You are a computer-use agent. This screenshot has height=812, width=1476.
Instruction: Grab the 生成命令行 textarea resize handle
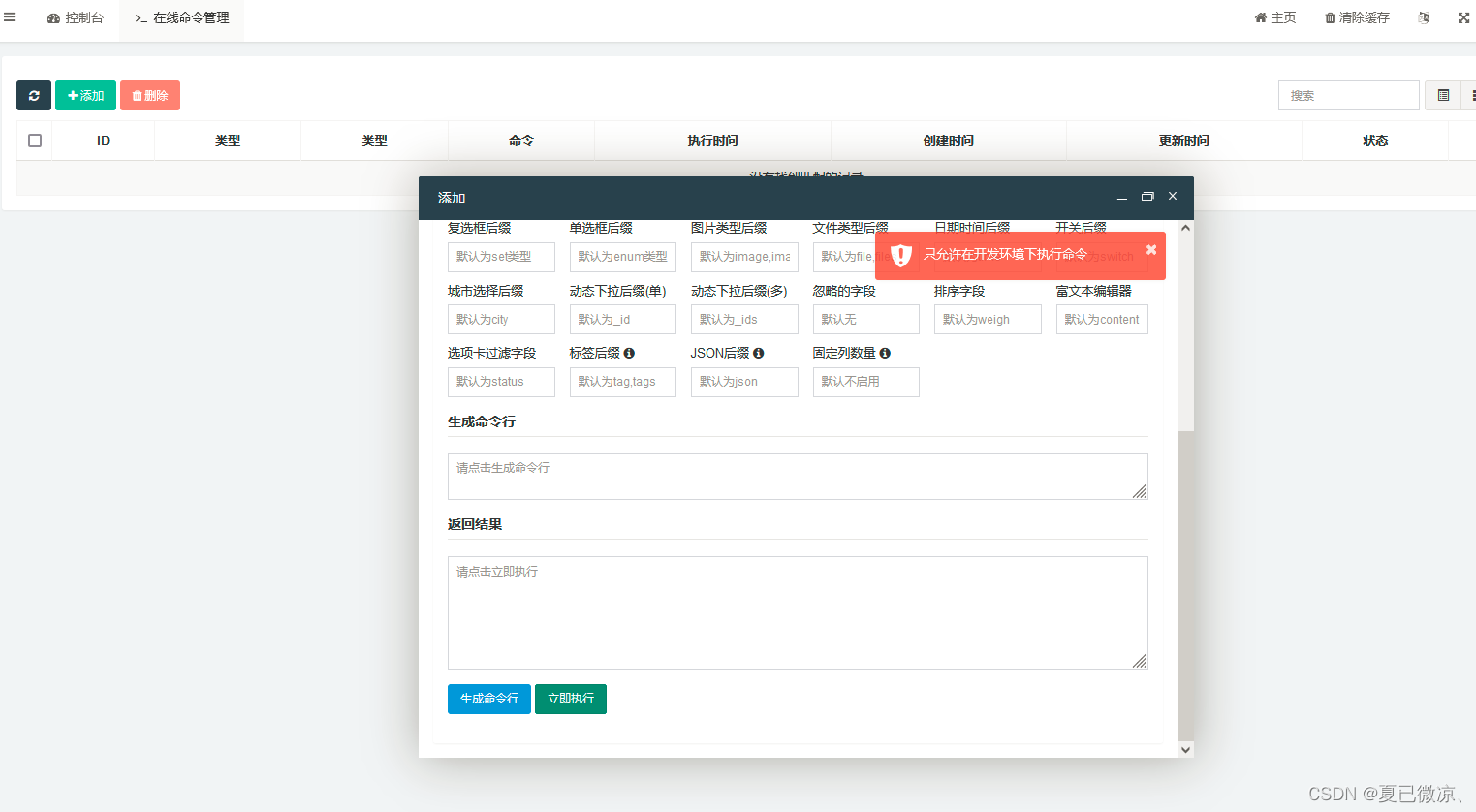point(1140,491)
